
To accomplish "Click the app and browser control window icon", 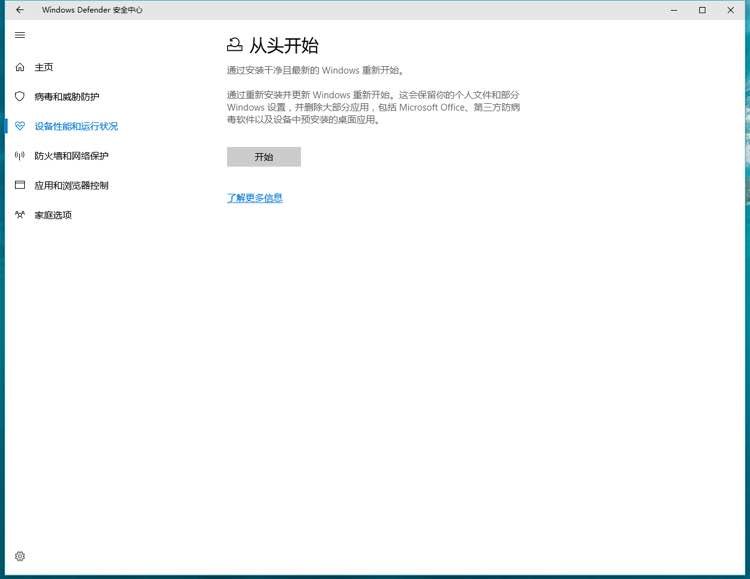I will click(x=20, y=185).
